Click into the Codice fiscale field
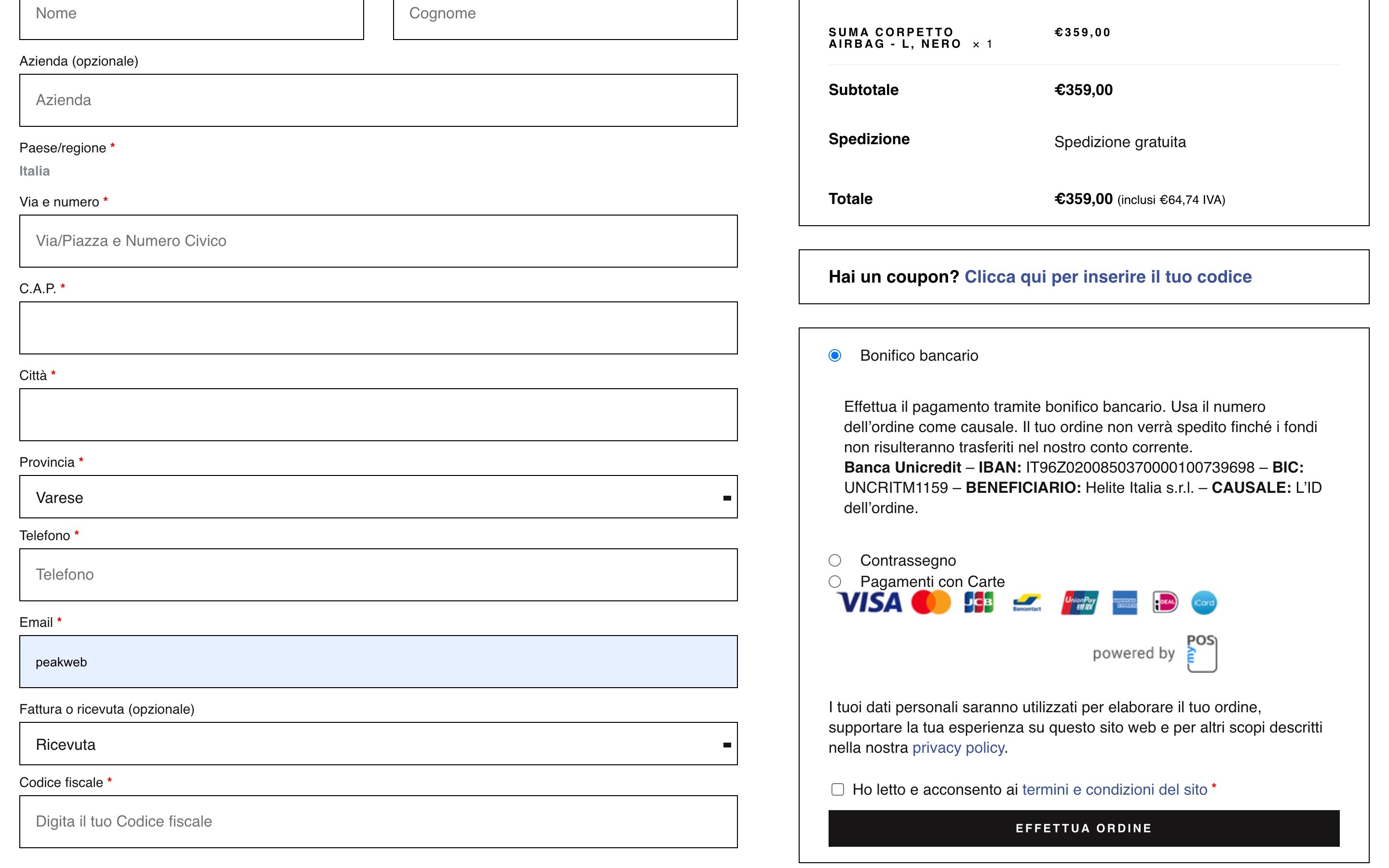 pyautogui.click(x=378, y=822)
